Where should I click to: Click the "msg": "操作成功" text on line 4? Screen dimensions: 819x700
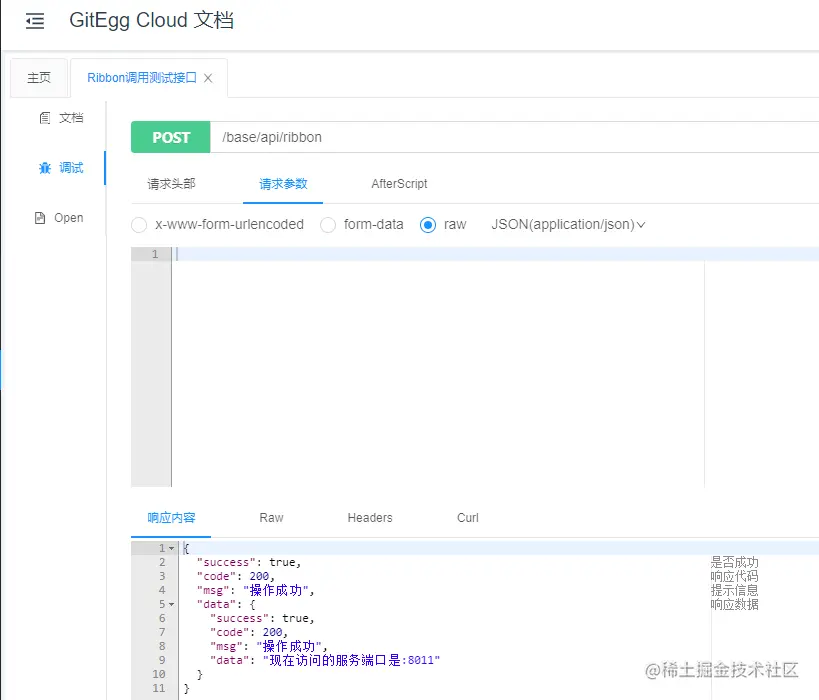pos(255,590)
